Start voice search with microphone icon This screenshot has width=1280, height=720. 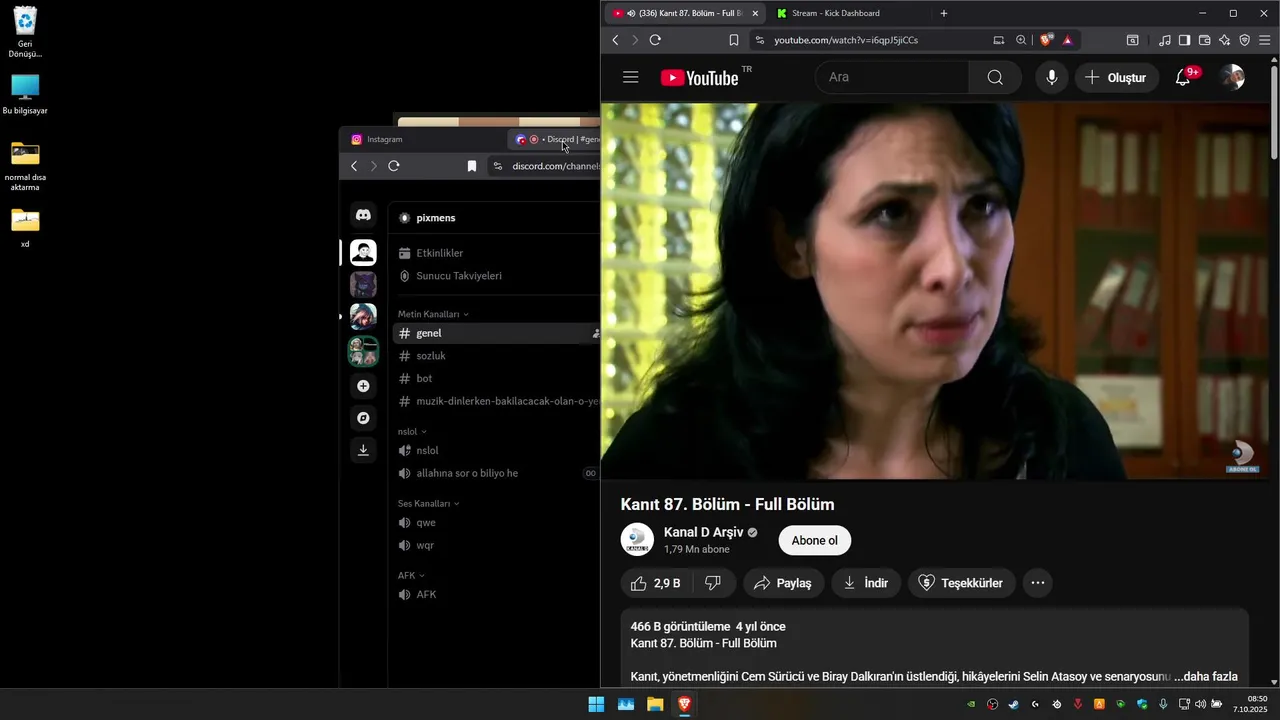pyautogui.click(x=1051, y=78)
